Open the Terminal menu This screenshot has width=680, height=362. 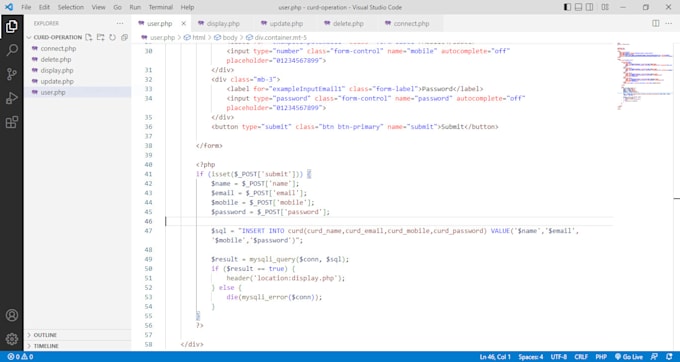pyautogui.click(x=160, y=7)
